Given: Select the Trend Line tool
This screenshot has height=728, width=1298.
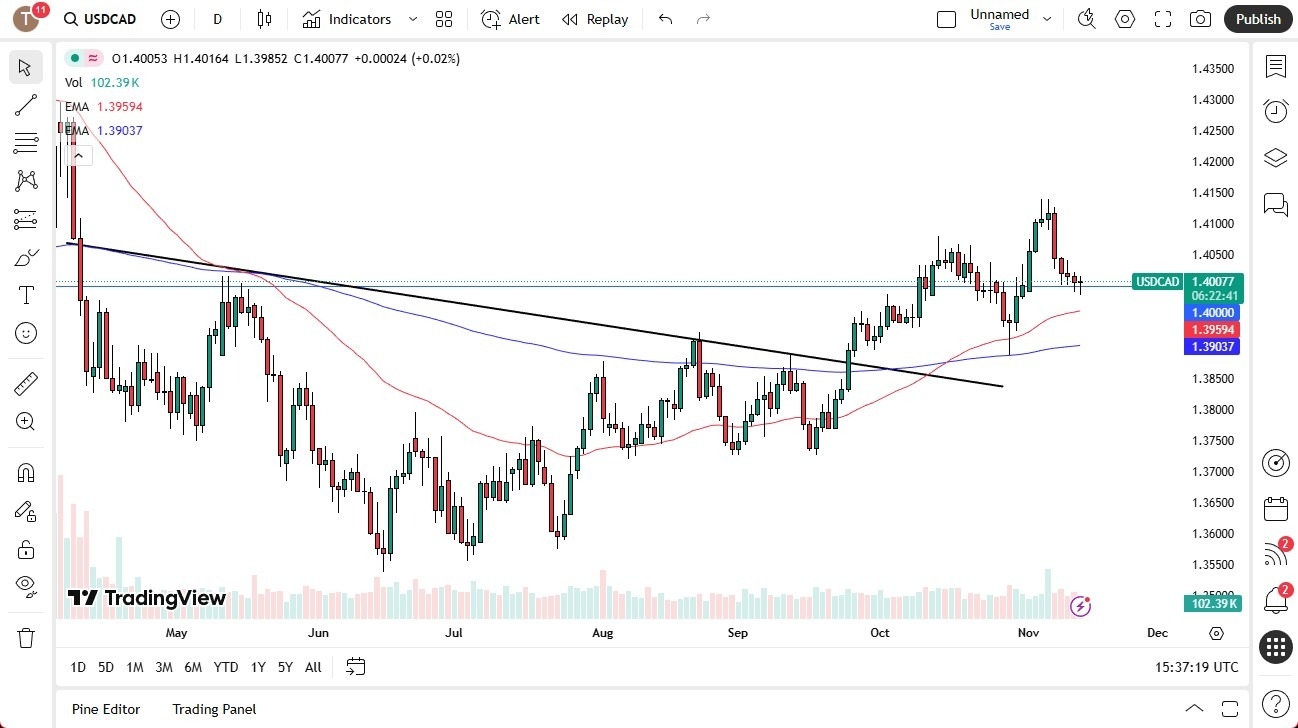Looking at the screenshot, I should [x=26, y=105].
